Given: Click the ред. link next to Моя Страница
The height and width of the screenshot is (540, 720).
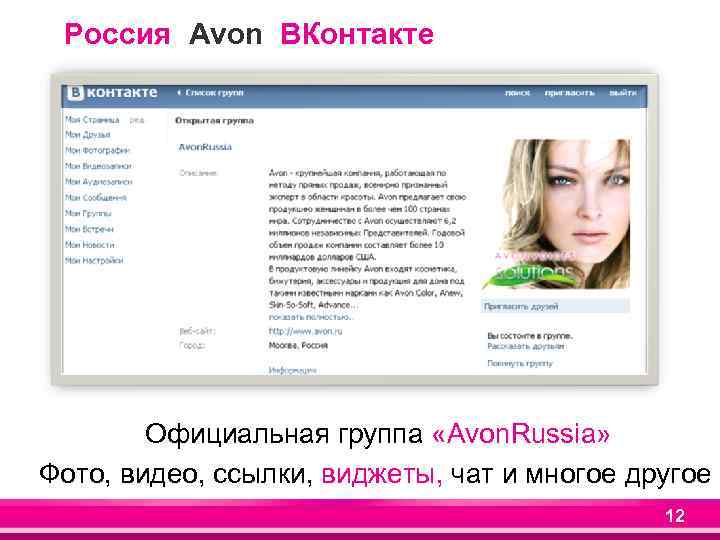Looking at the screenshot, I should [137, 120].
